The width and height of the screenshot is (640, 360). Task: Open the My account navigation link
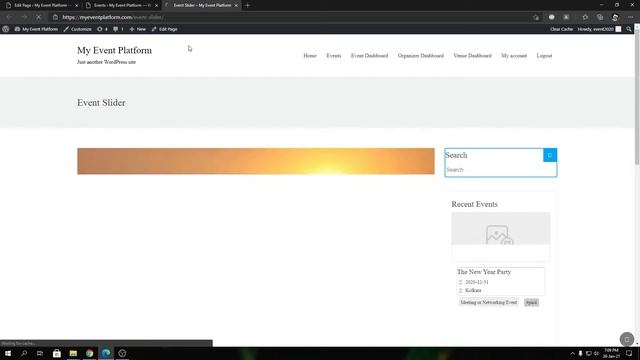[x=514, y=56]
